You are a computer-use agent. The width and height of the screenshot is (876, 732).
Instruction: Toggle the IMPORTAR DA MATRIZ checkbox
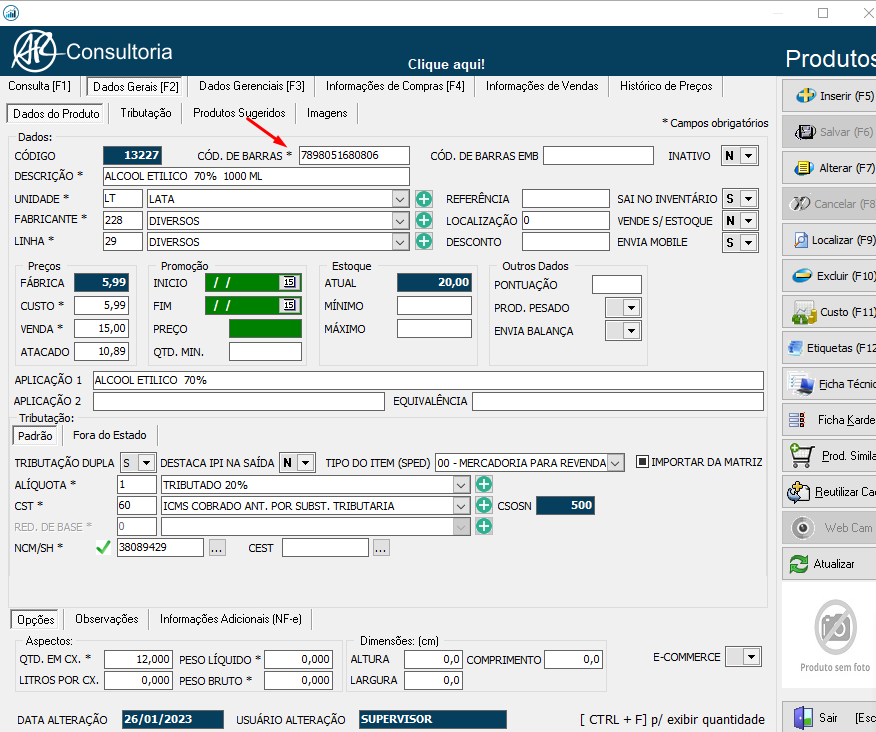pyautogui.click(x=642, y=462)
